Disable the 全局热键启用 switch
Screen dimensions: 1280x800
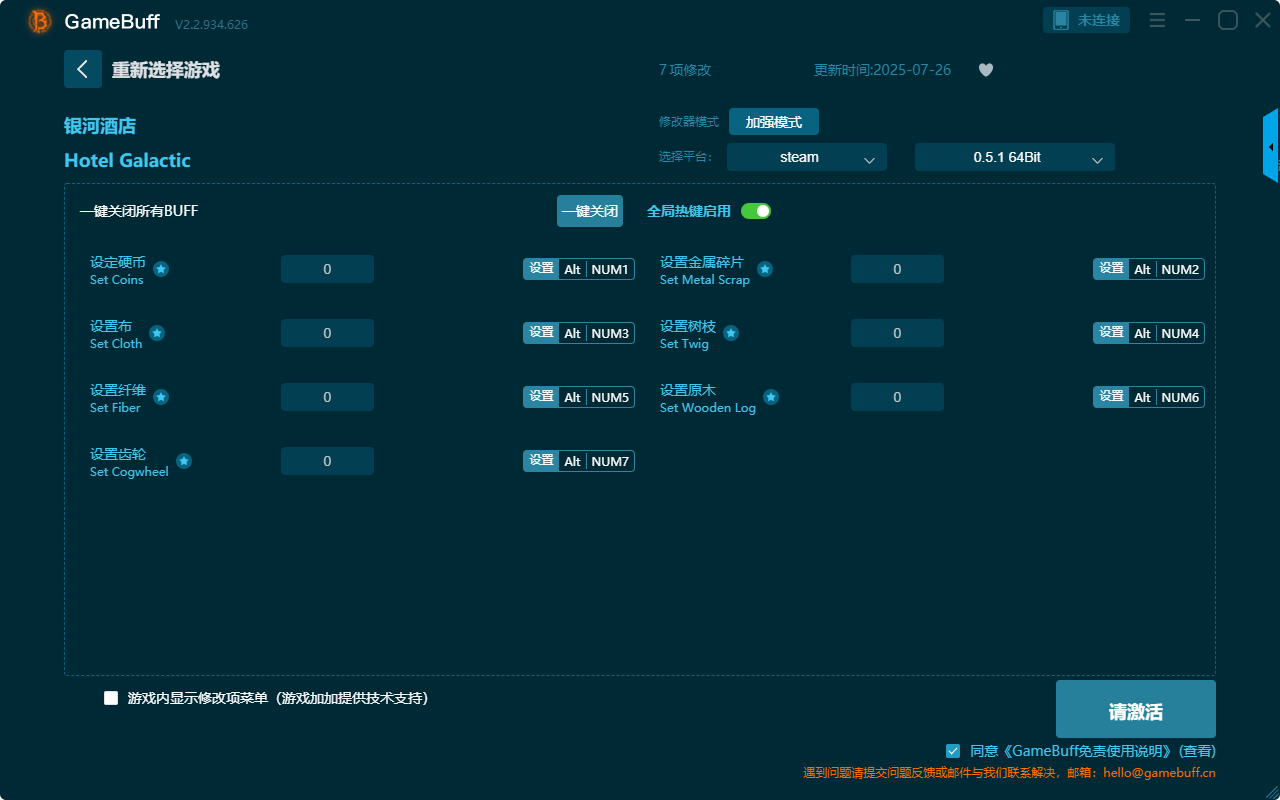pyautogui.click(x=756, y=211)
